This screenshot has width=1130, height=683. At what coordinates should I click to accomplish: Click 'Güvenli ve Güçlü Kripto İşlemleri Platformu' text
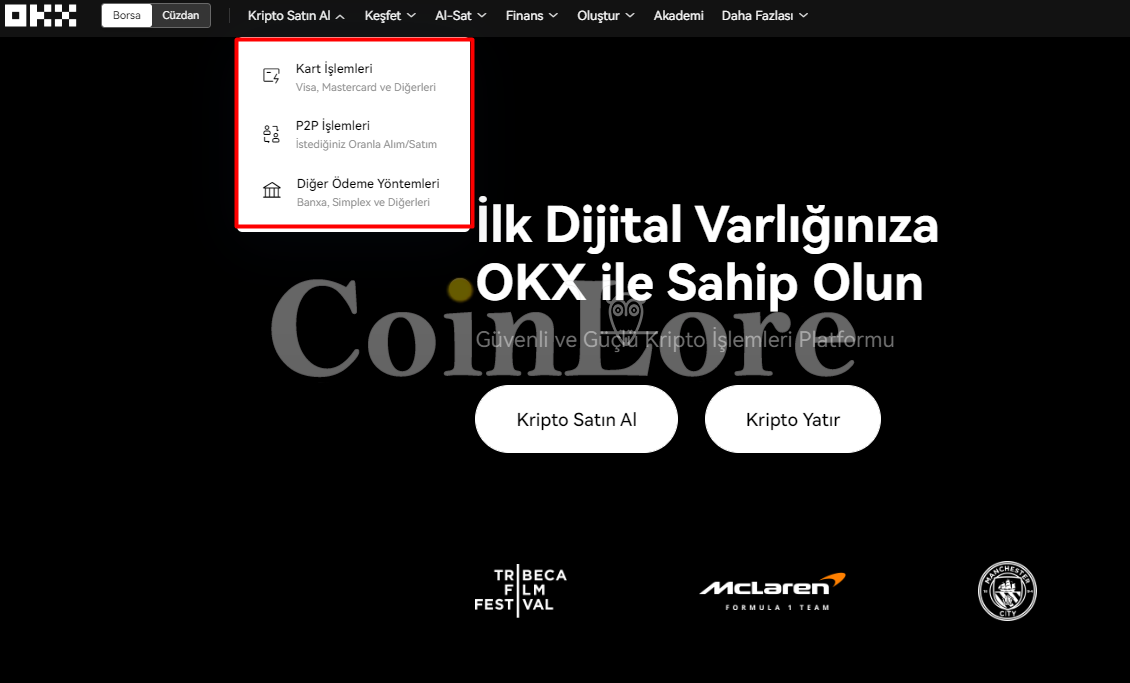tap(685, 339)
